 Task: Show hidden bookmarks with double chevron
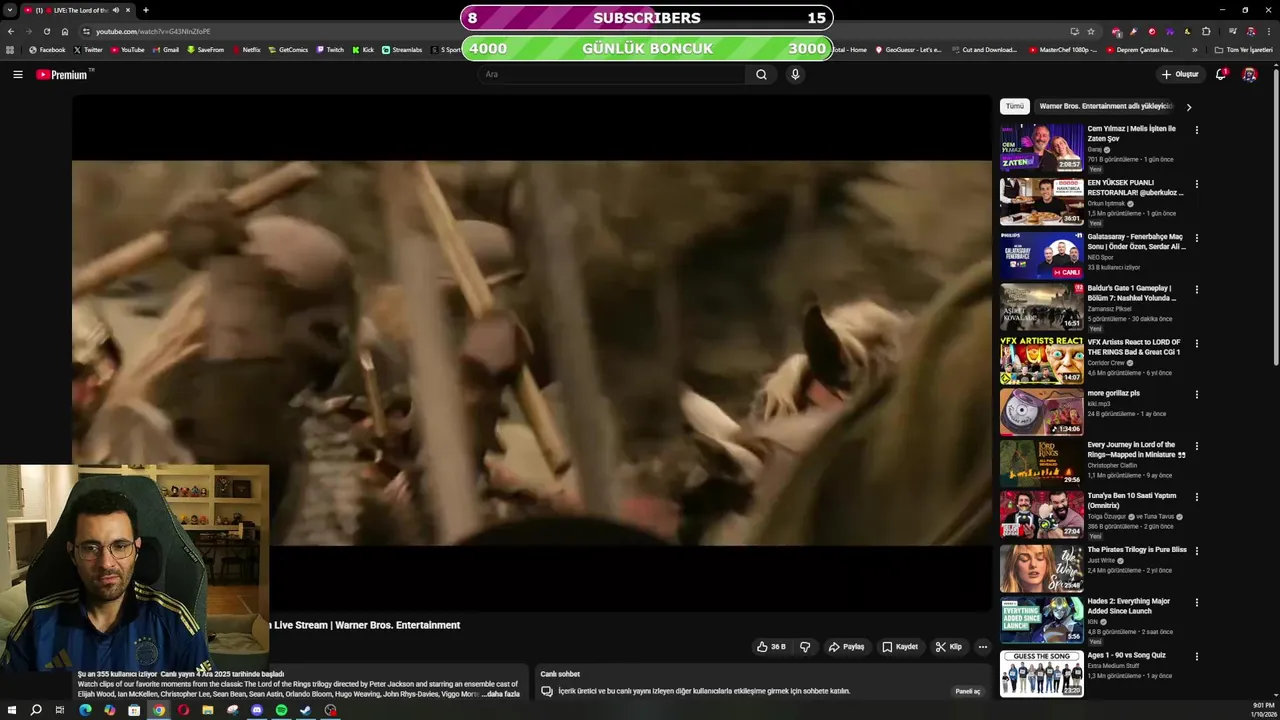click(1194, 49)
